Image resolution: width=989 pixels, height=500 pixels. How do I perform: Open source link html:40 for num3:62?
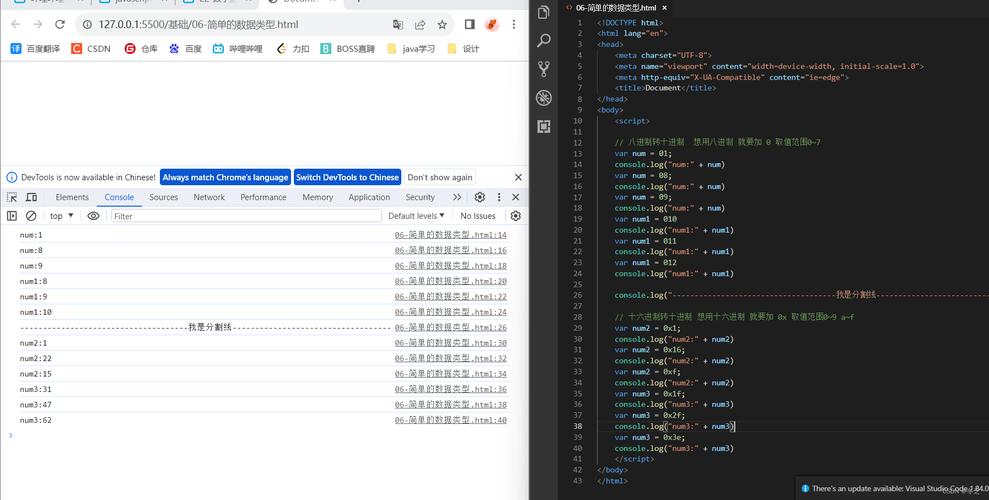point(450,420)
